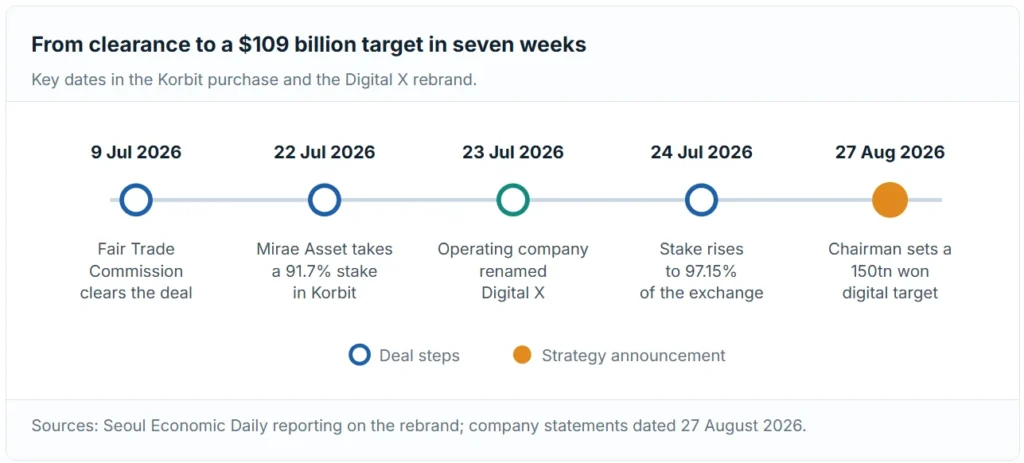This screenshot has width=1024, height=463.
Task: Click the orange 27 Aug 2026 marker
Action: 890,200
